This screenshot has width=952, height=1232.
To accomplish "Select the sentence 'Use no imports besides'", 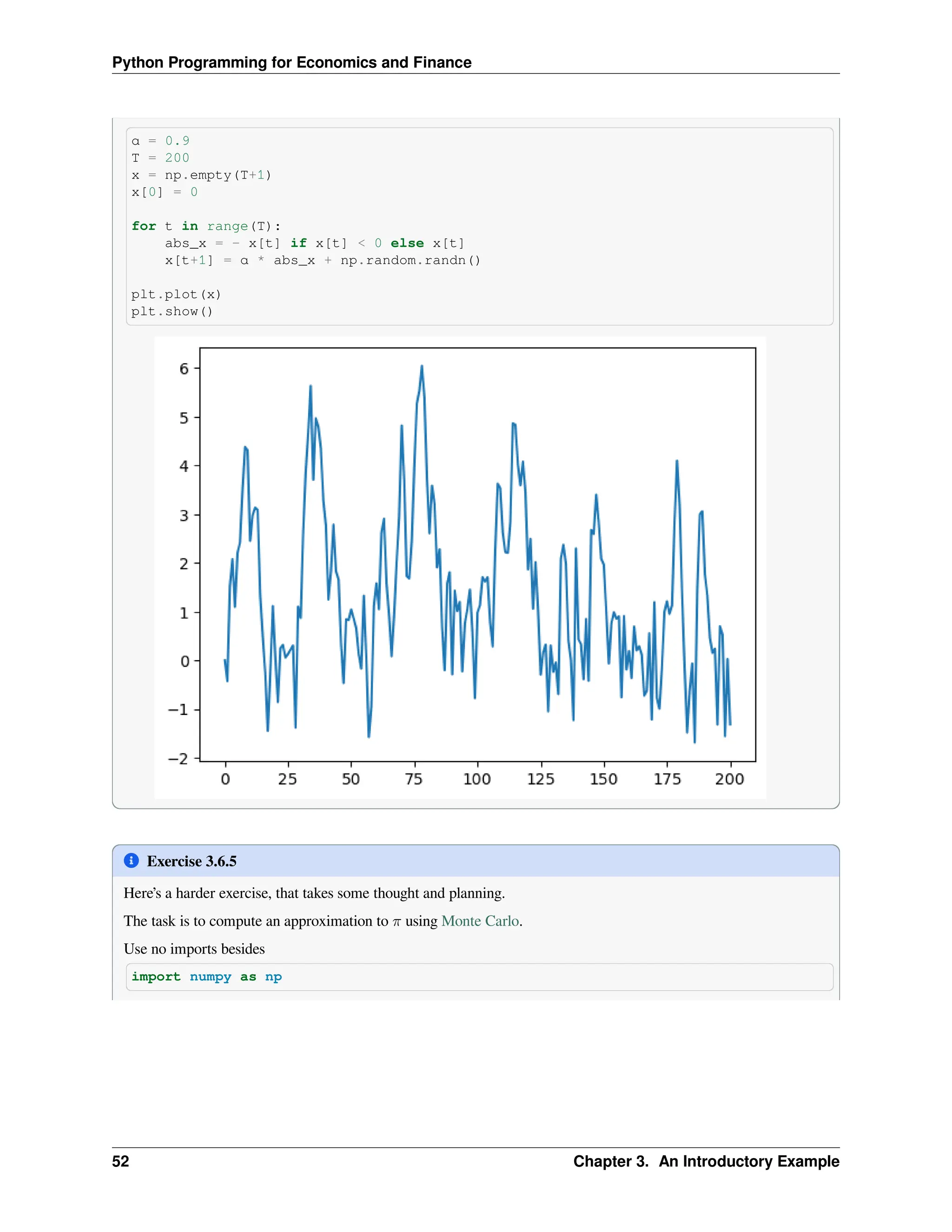I will click(x=194, y=949).
